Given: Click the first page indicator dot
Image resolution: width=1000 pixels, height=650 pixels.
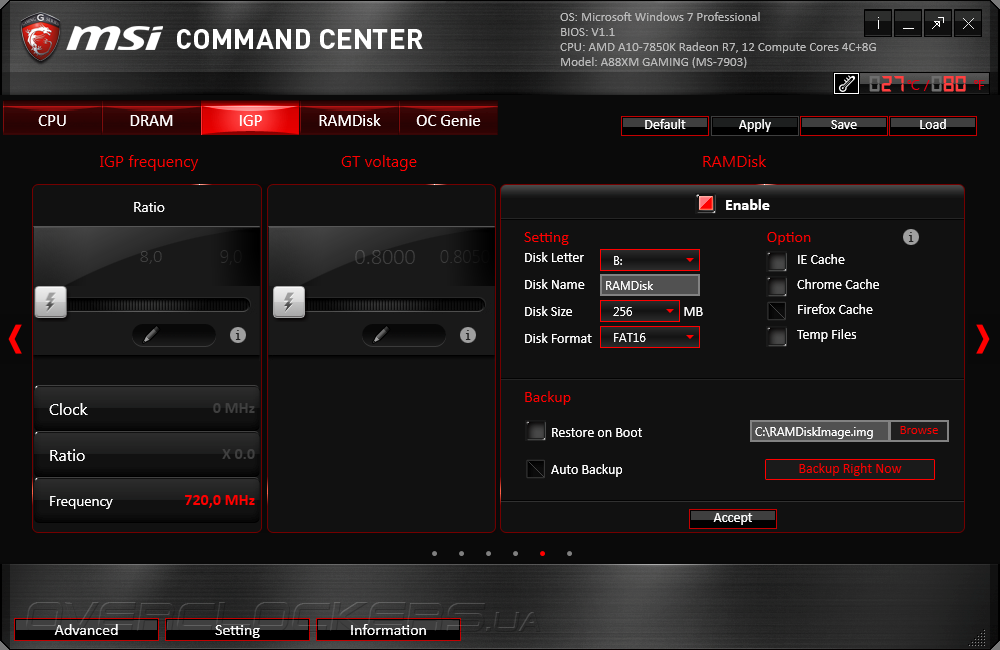Looking at the screenshot, I should coord(434,554).
